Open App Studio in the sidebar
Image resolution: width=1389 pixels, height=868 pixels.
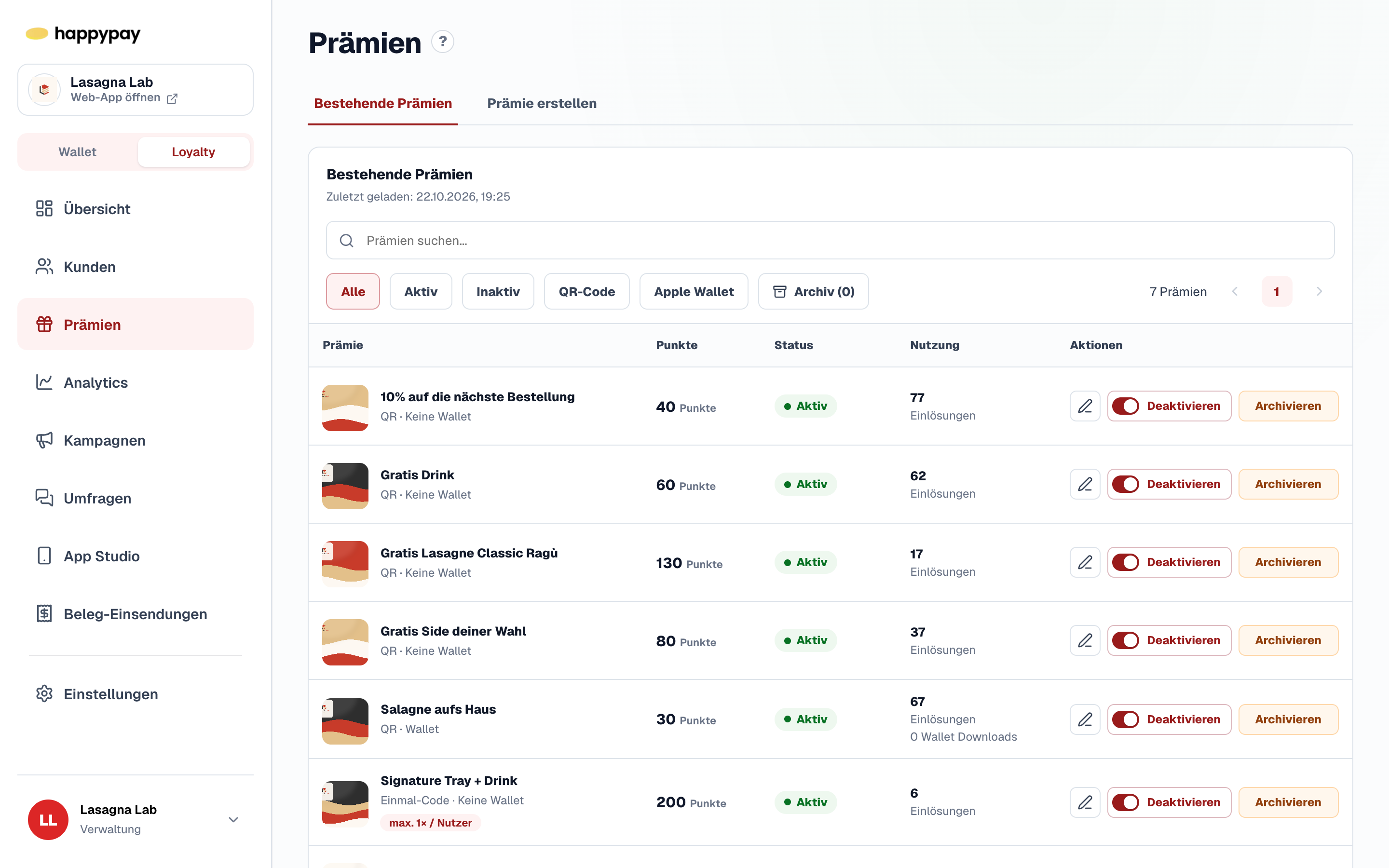pyautogui.click(x=136, y=556)
